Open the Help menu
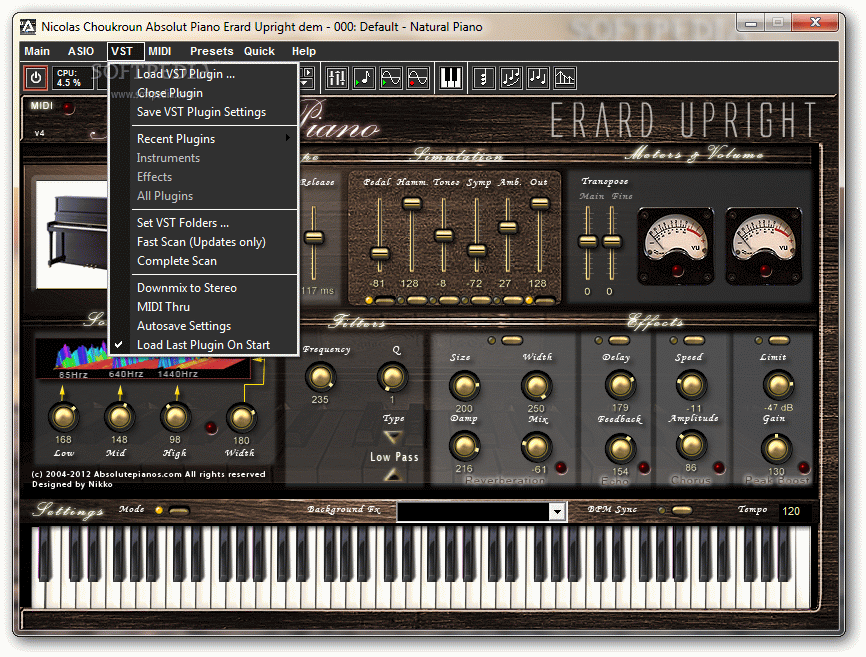The image size is (866, 657). point(304,51)
